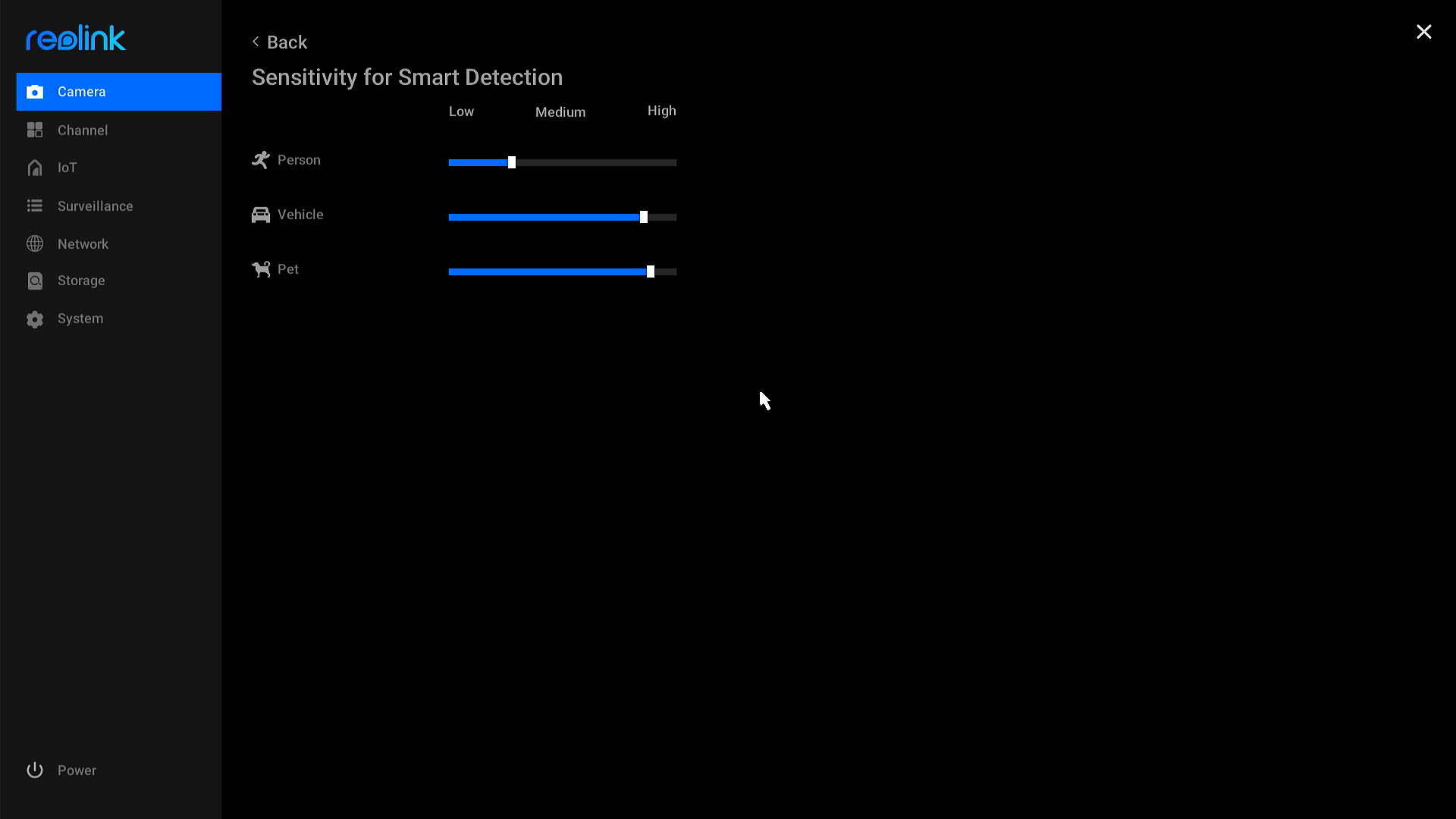Select the Channel icon in sidebar
Image resolution: width=1456 pixels, height=819 pixels.
pos(35,130)
